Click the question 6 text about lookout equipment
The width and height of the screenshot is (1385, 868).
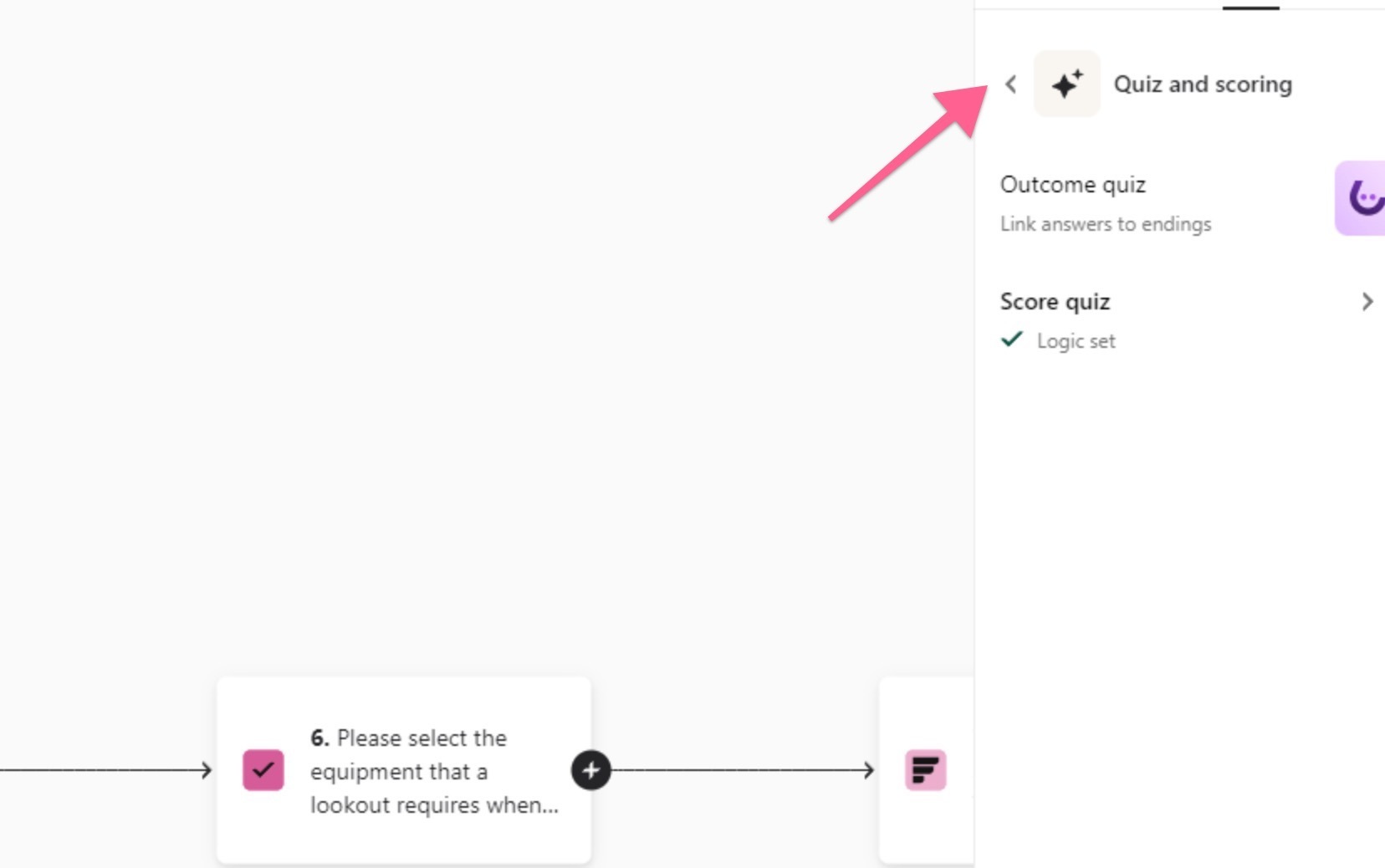[434, 771]
